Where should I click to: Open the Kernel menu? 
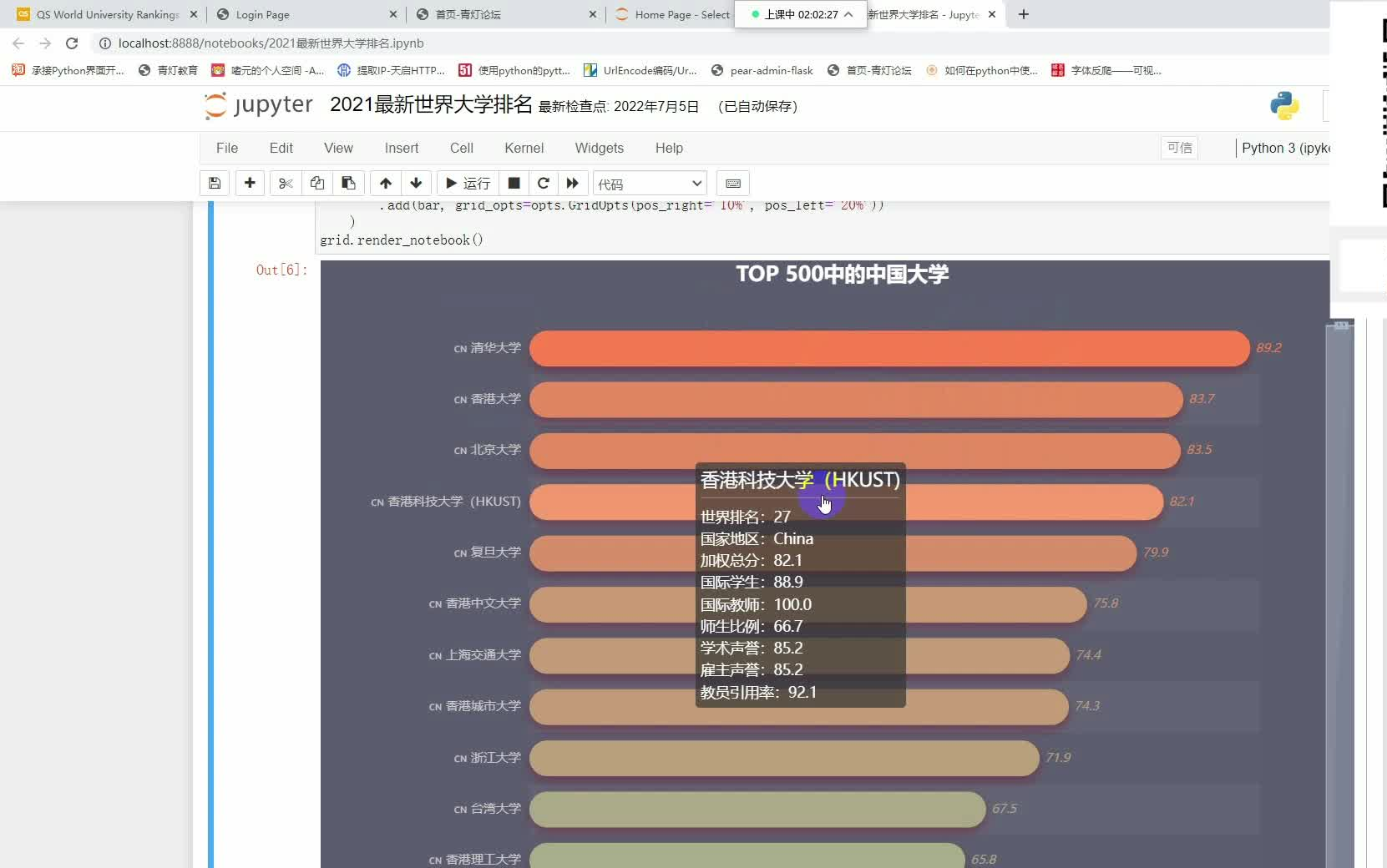pos(524,148)
